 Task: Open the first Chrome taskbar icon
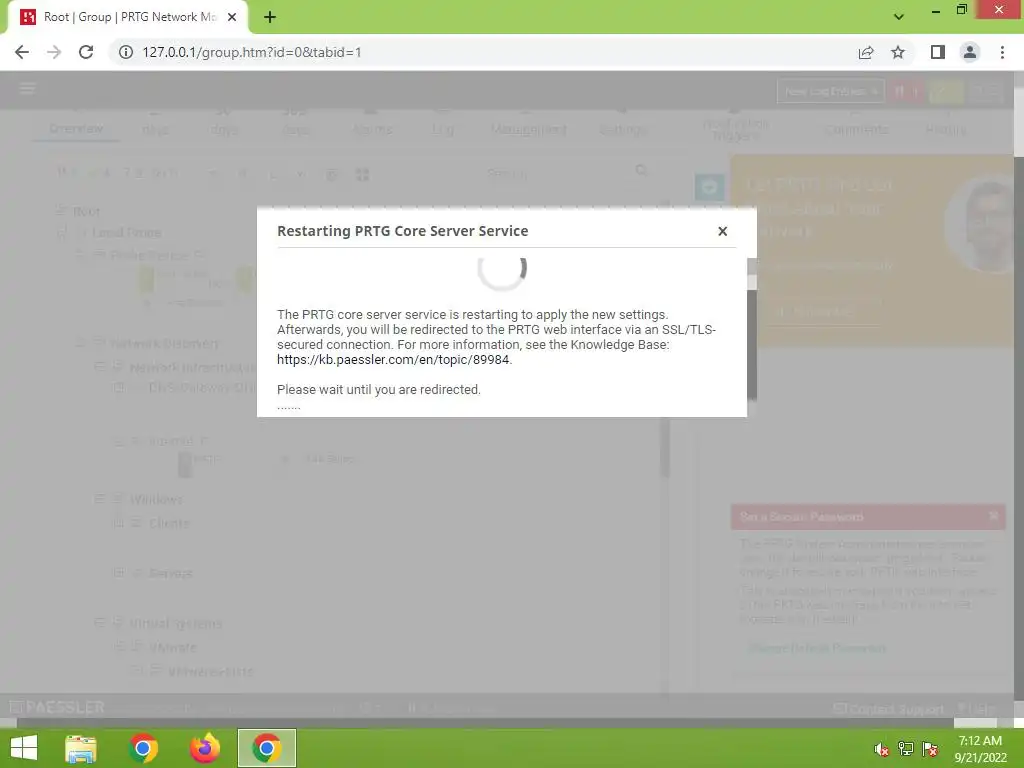[x=143, y=748]
